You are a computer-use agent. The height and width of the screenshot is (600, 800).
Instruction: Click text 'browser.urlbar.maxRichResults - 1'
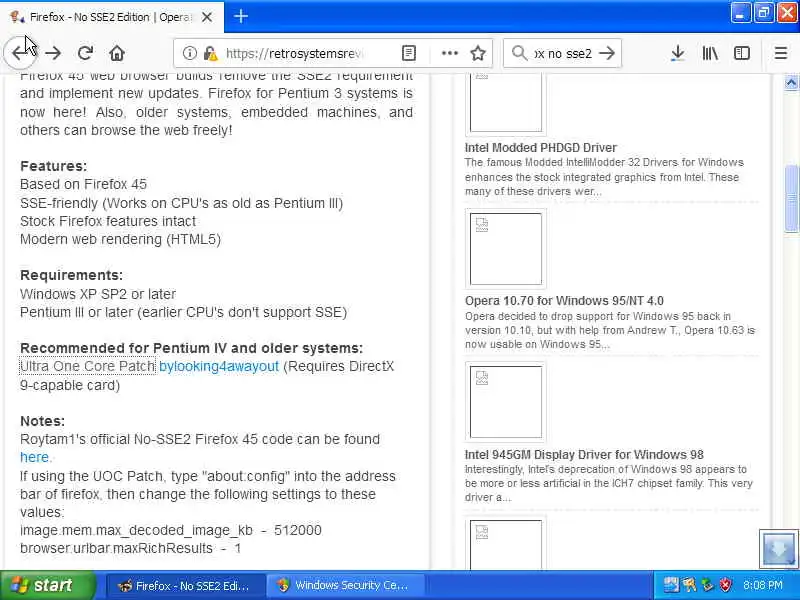[131, 548]
